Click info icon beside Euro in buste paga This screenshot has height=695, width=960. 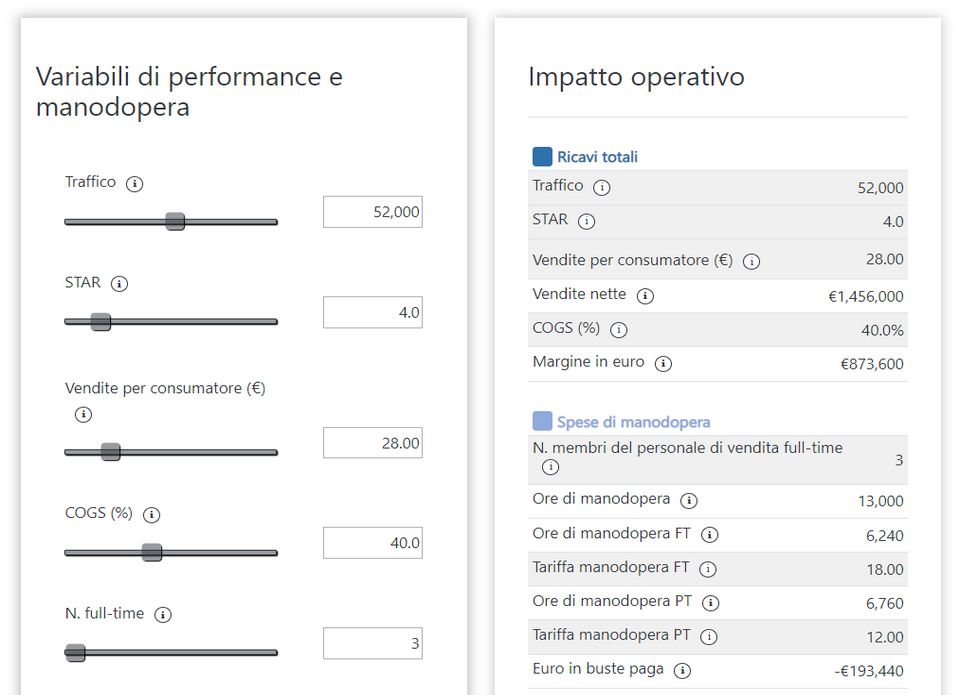[682, 670]
